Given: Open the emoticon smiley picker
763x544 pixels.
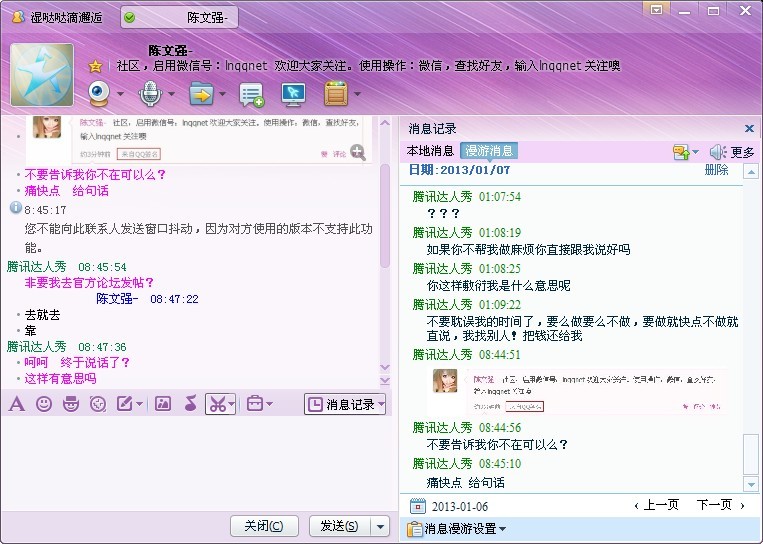Looking at the screenshot, I should 44,403.
